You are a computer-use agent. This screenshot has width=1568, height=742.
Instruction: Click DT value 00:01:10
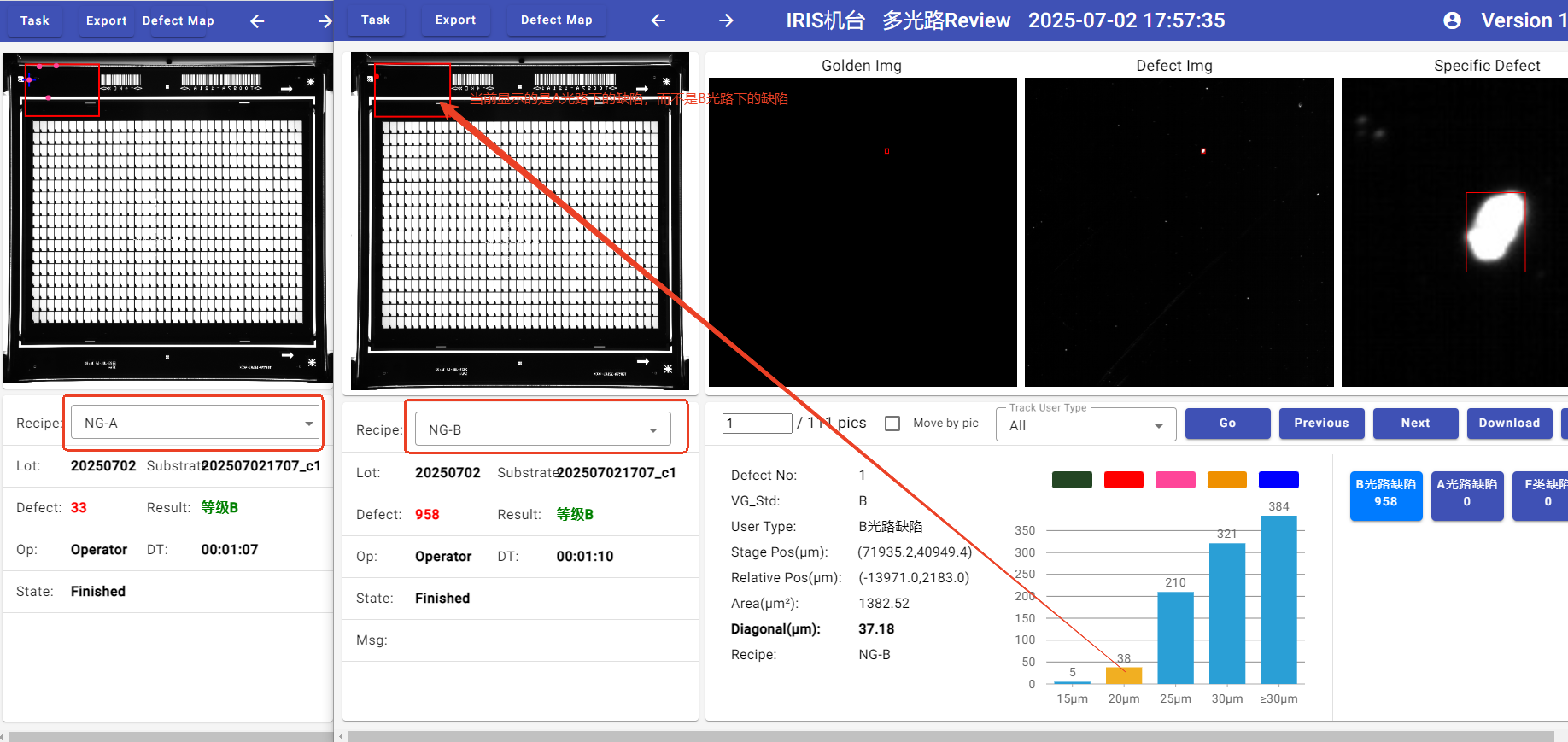(x=585, y=556)
